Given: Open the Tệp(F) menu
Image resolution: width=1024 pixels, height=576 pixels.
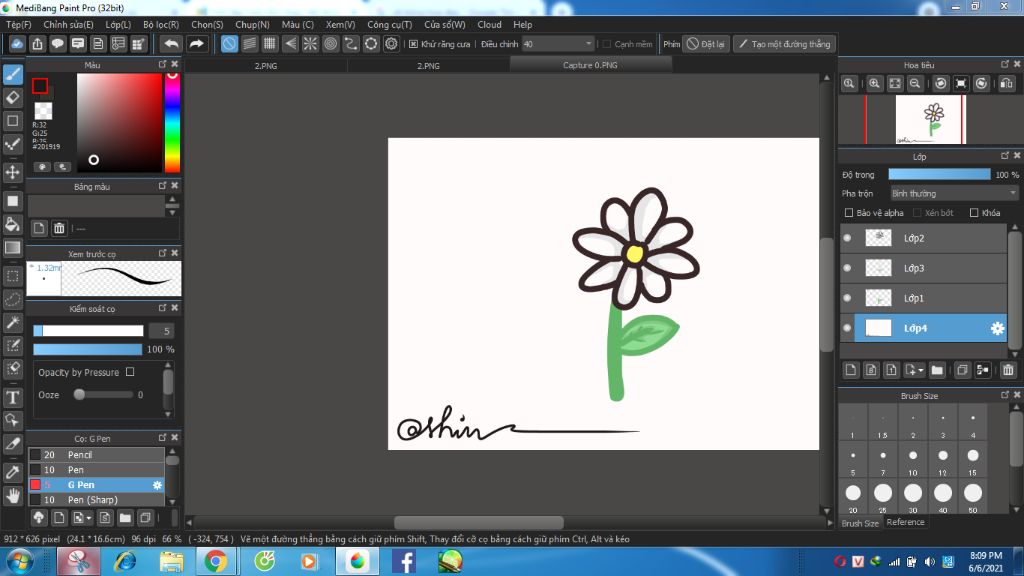Looking at the screenshot, I should pos(19,25).
